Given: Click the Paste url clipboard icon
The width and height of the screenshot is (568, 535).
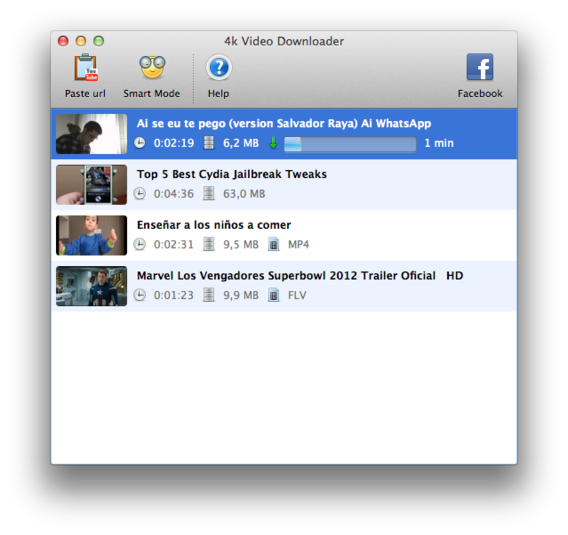Looking at the screenshot, I should pos(86,67).
